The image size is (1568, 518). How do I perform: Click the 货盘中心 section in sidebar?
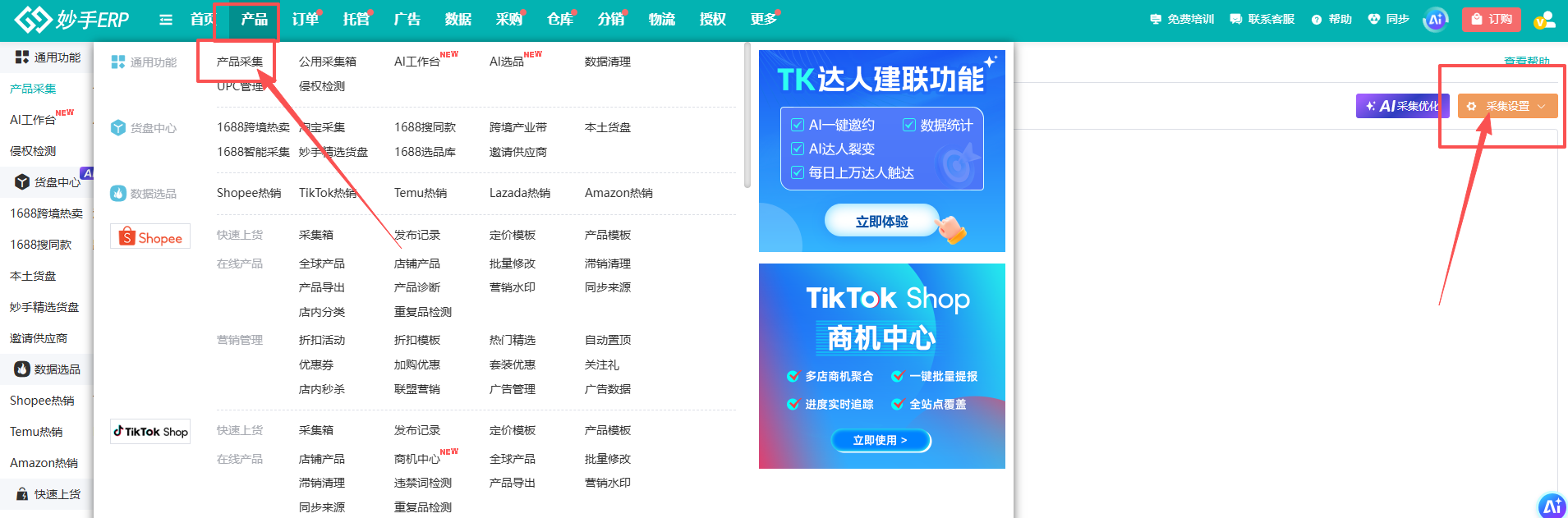tap(48, 182)
